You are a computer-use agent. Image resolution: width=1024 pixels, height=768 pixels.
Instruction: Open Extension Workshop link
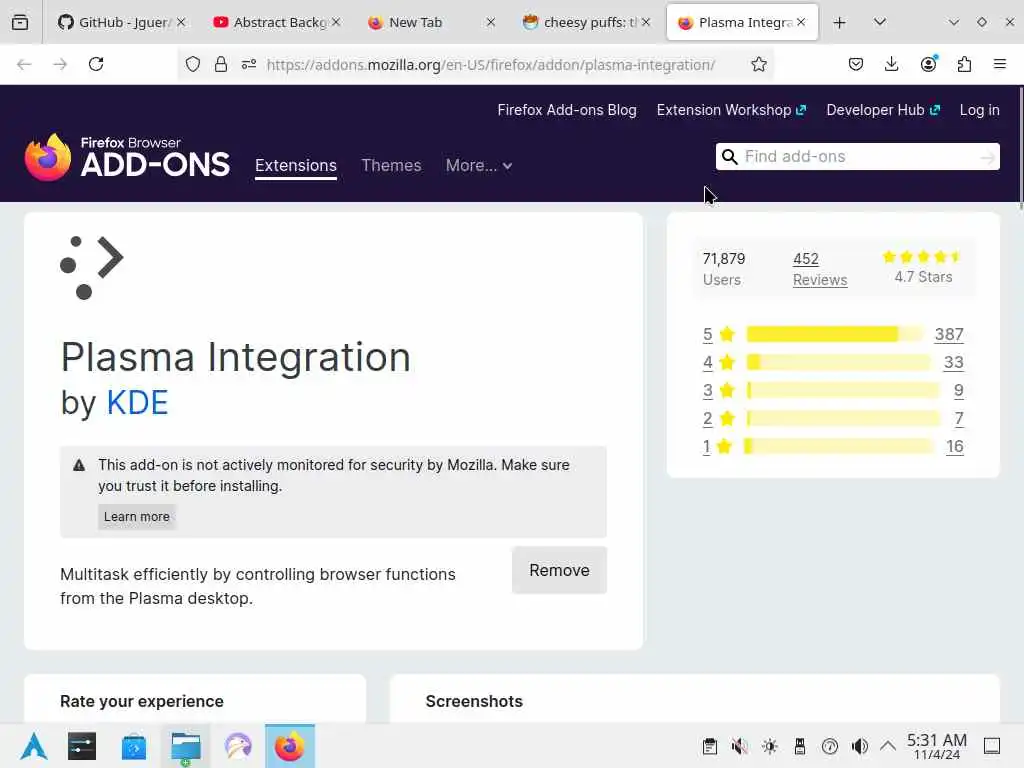[x=731, y=110]
